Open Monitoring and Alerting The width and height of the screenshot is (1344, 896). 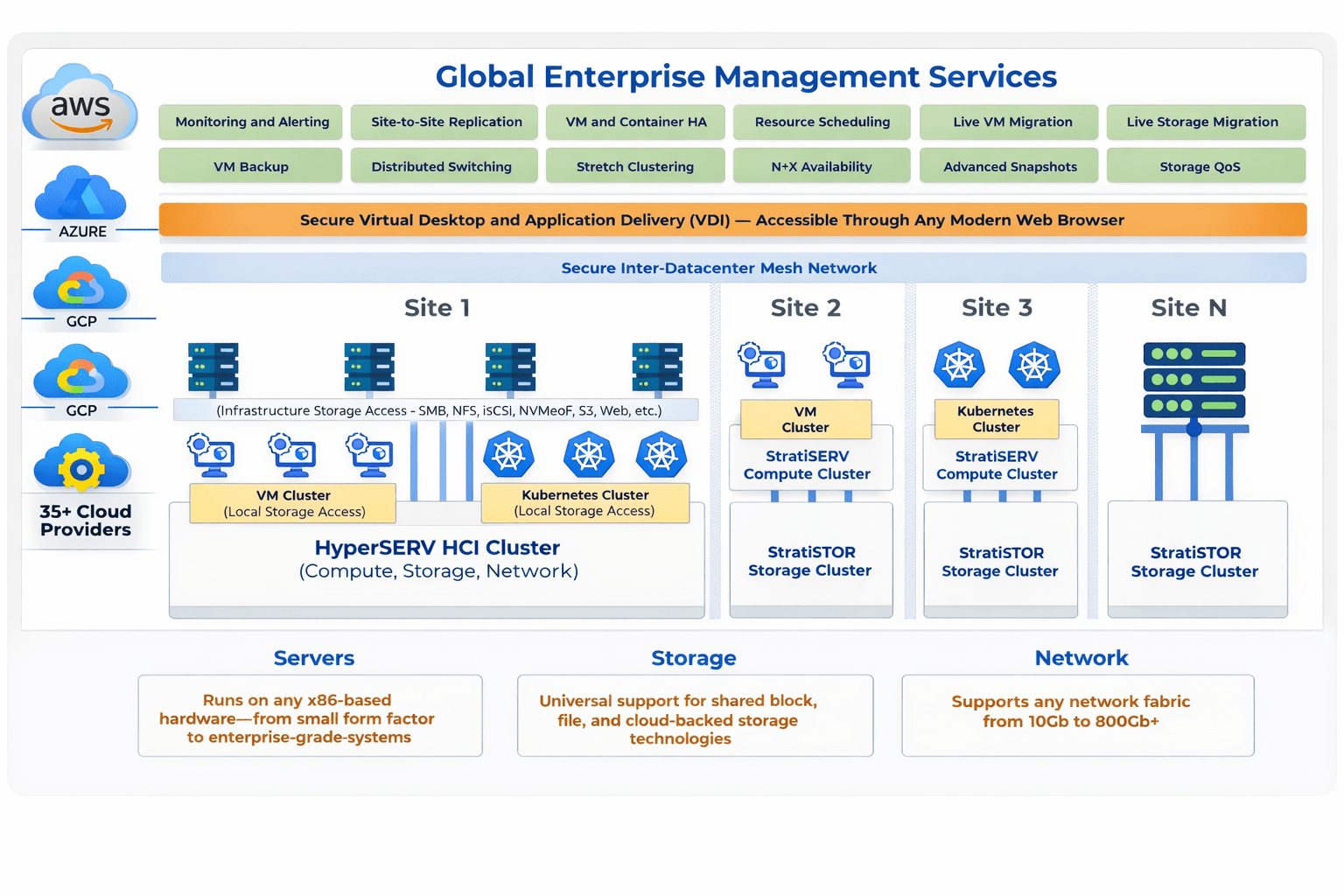[x=249, y=122]
